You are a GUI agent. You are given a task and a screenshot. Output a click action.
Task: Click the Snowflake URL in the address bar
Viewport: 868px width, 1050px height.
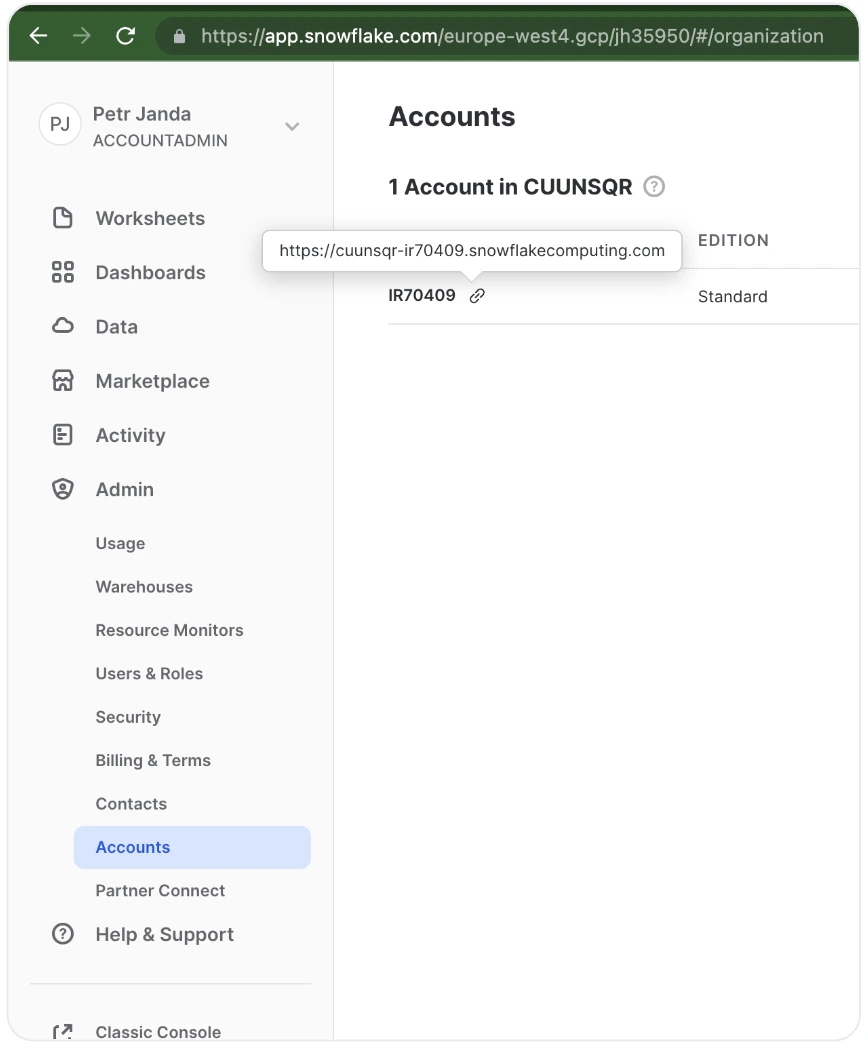[512, 36]
